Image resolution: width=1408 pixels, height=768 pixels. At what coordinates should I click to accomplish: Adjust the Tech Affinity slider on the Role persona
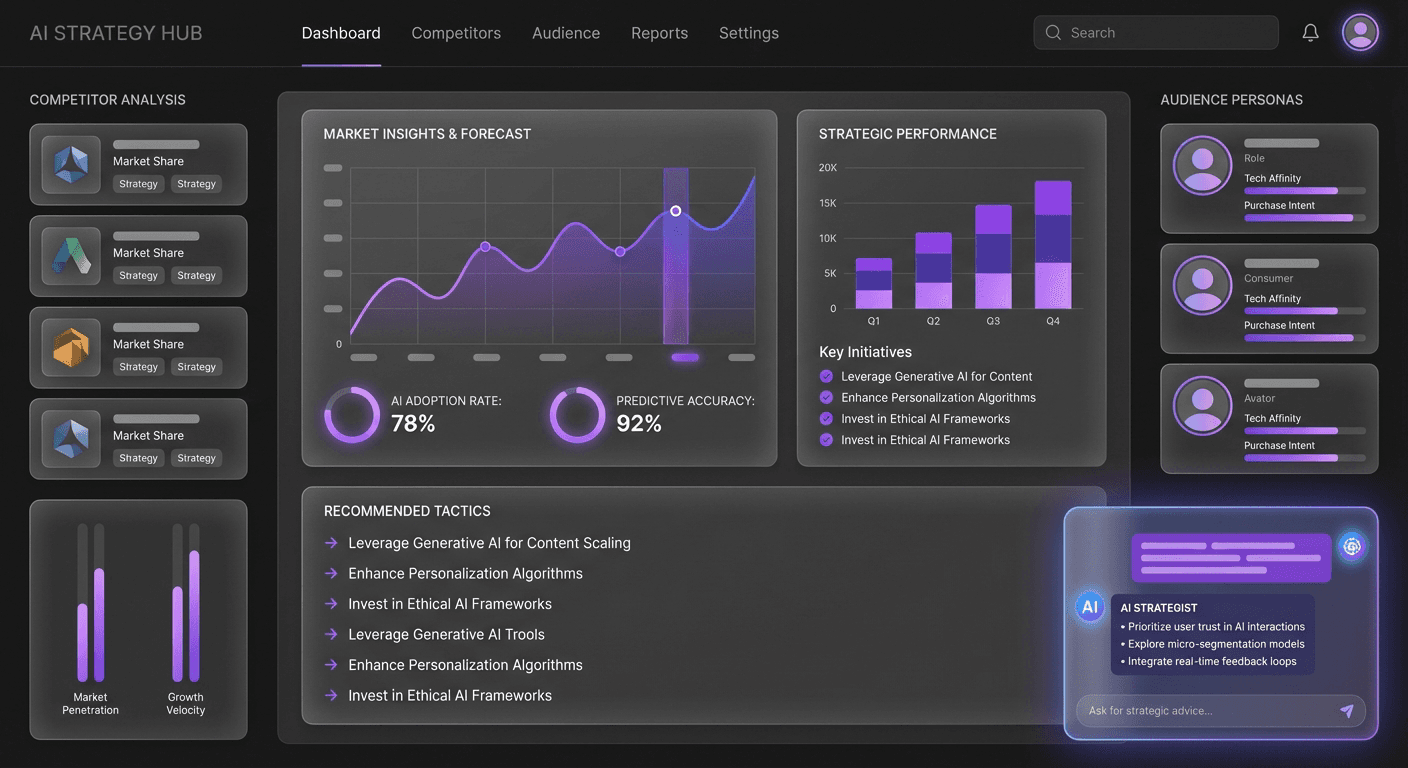click(x=1303, y=191)
